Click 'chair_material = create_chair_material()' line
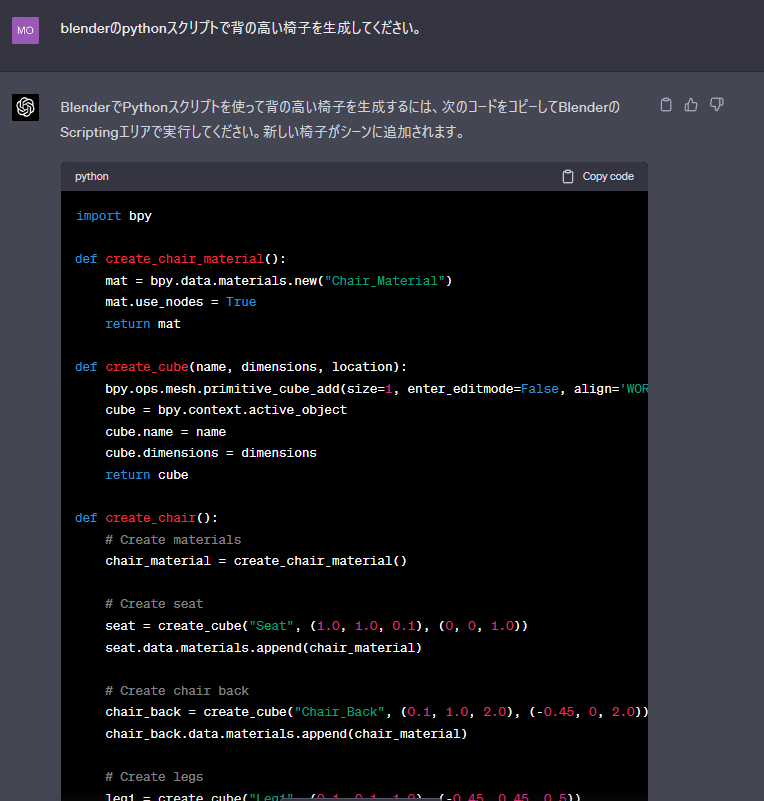764x801 pixels. click(256, 560)
